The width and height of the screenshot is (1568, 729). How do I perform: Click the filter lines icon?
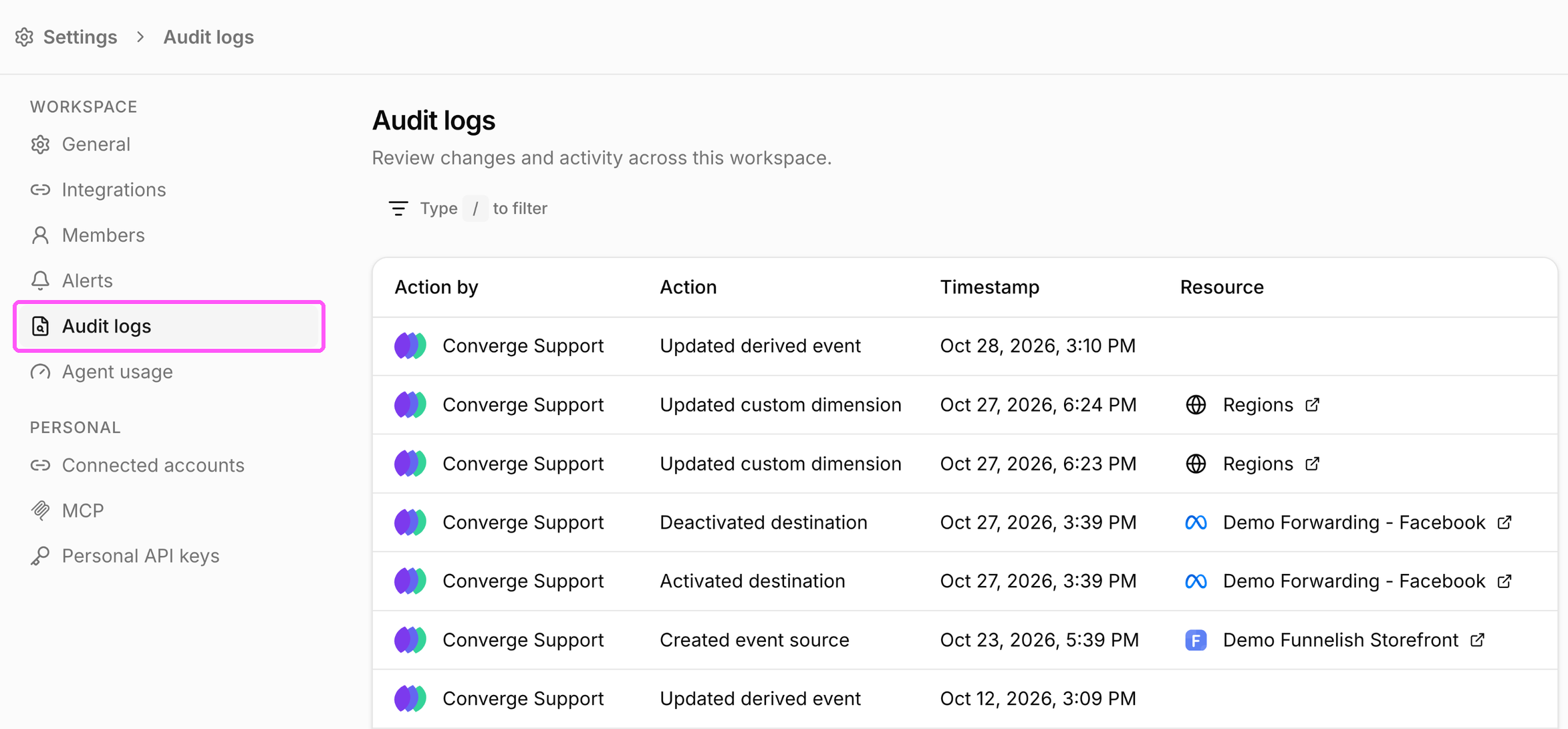398,208
